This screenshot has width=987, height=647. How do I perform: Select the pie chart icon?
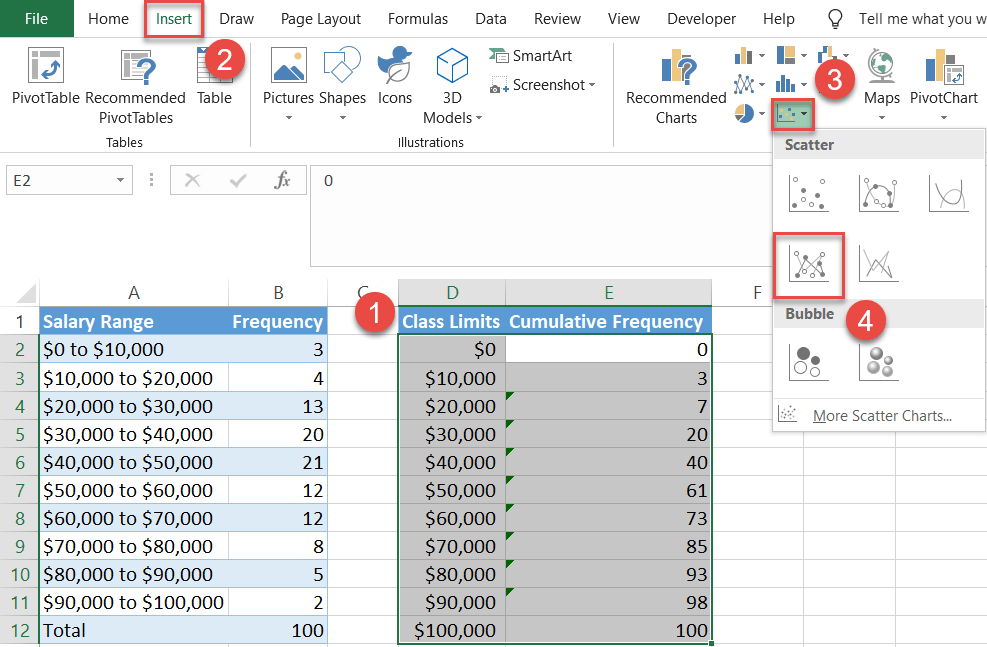tap(743, 113)
